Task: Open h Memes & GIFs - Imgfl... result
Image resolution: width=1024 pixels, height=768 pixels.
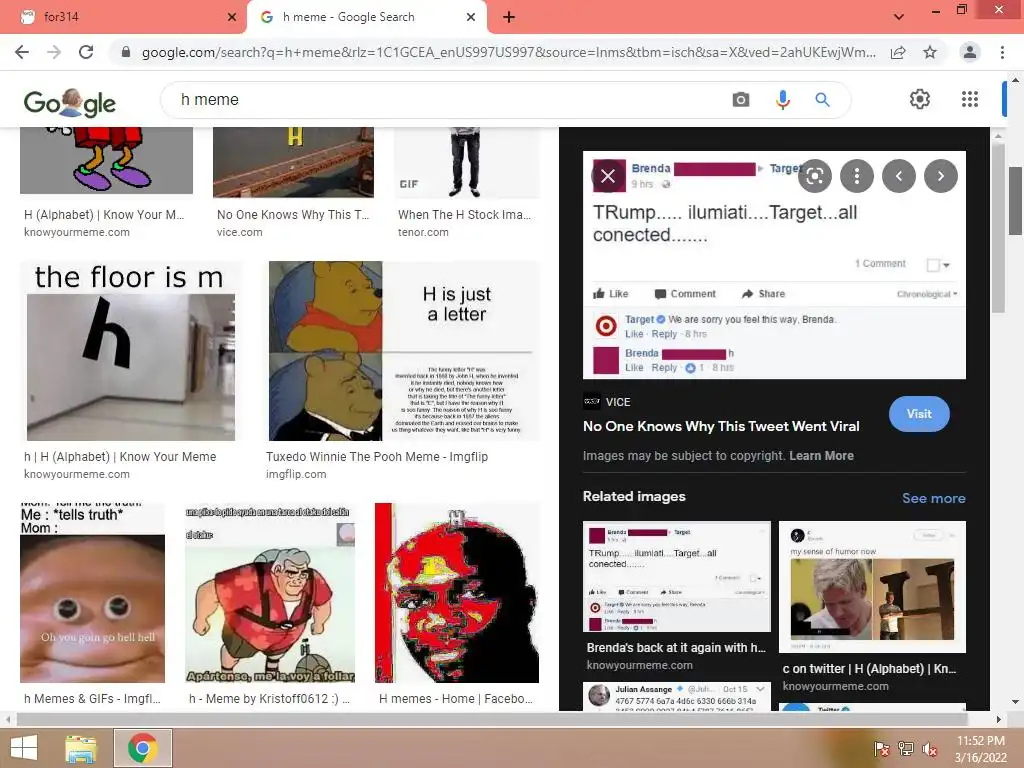Action: point(92,699)
